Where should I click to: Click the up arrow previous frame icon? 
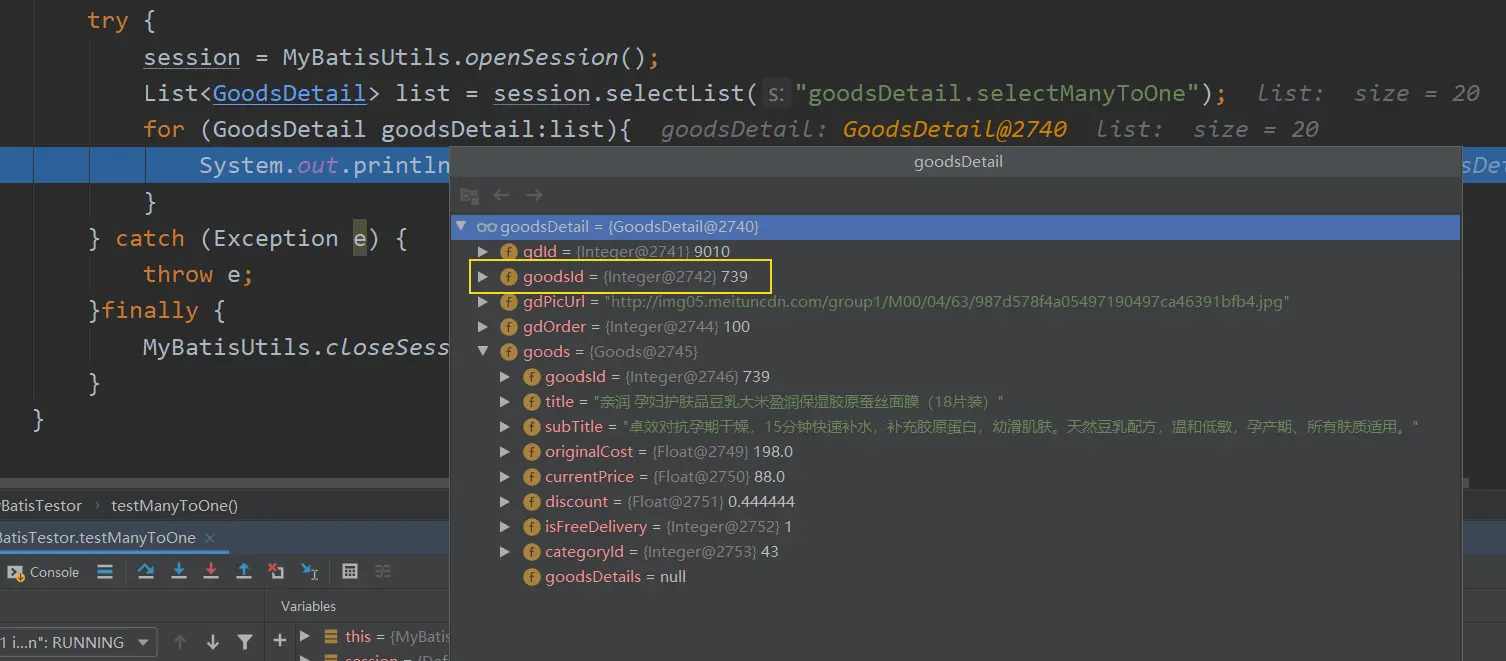pyautogui.click(x=180, y=642)
